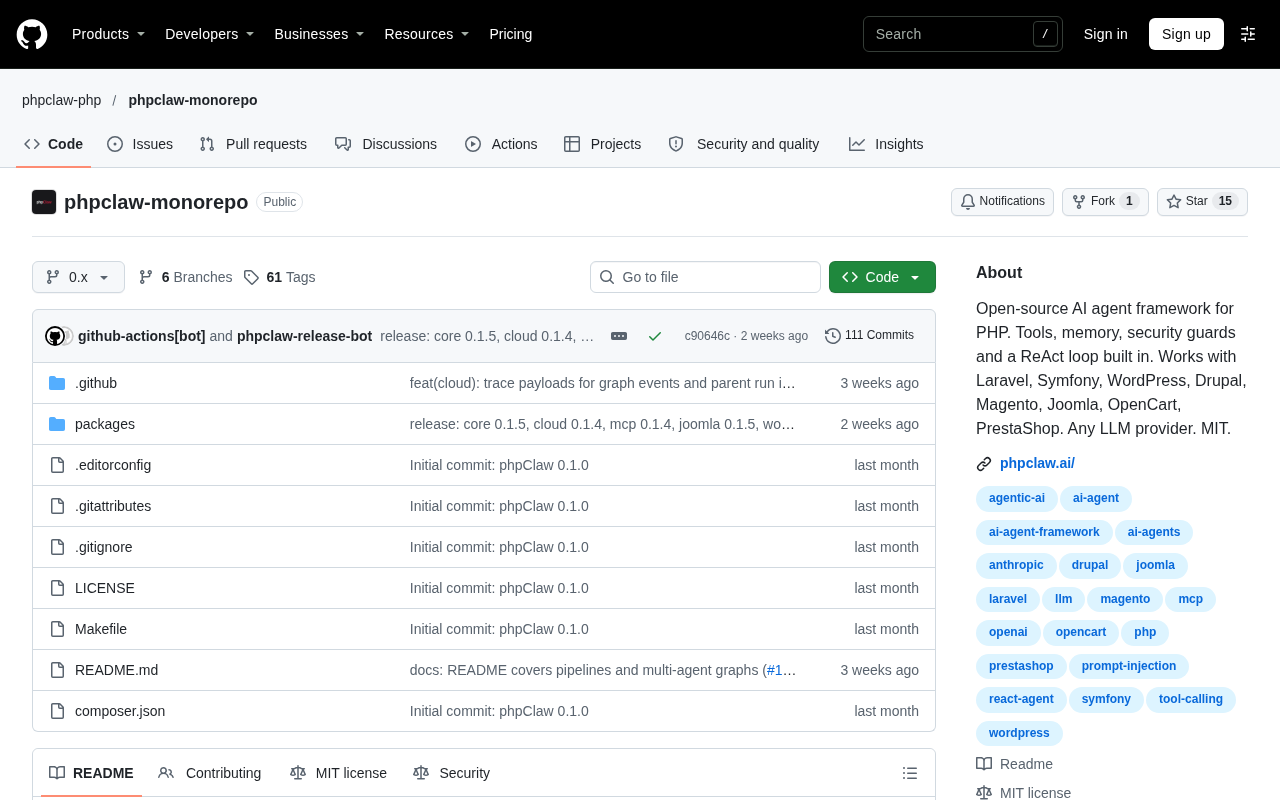Image resolution: width=1280 pixels, height=800 pixels.
Task: Expand the Resources menu
Action: coord(427,34)
